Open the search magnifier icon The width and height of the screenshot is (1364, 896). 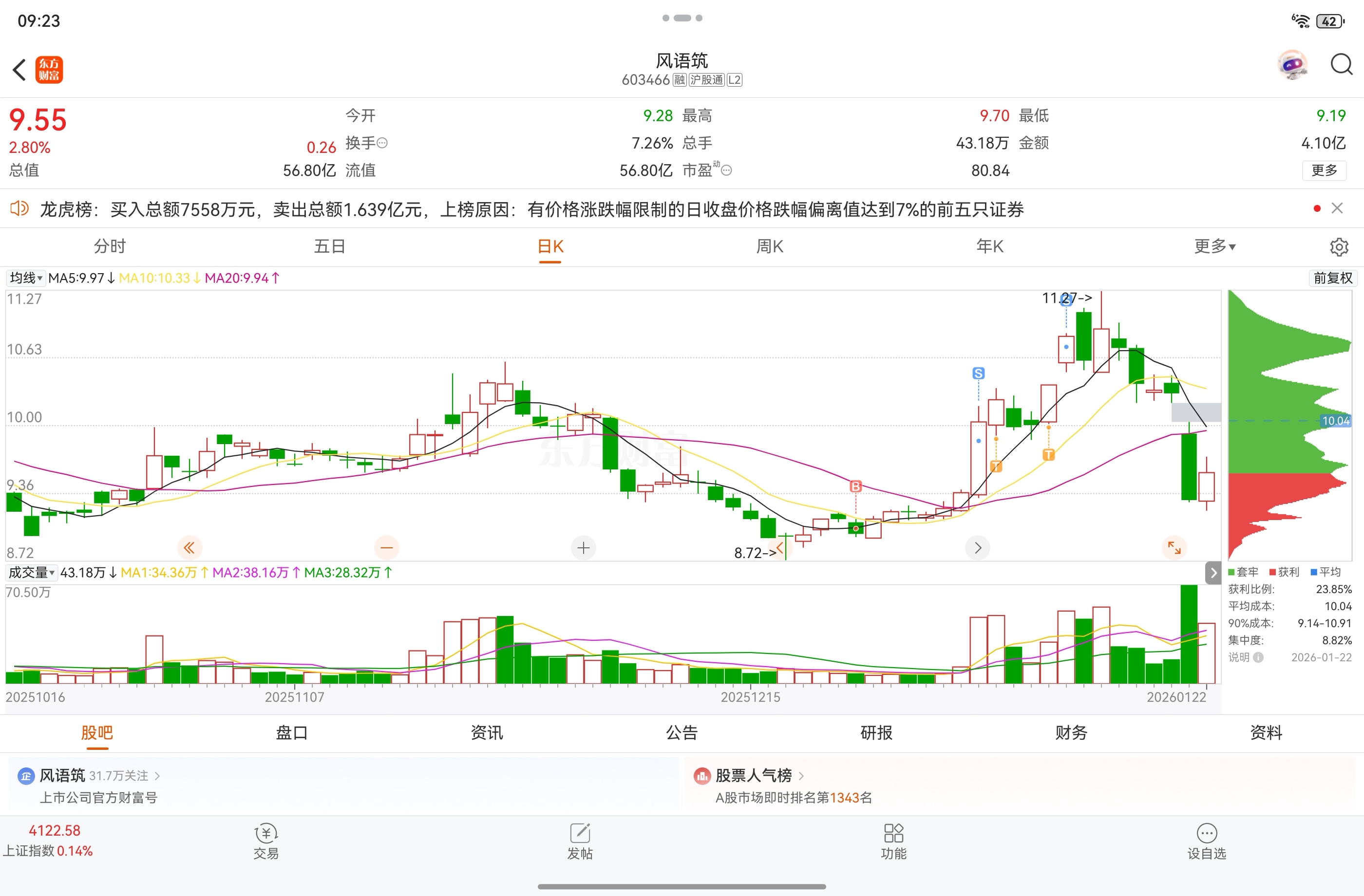point(1341,65)
